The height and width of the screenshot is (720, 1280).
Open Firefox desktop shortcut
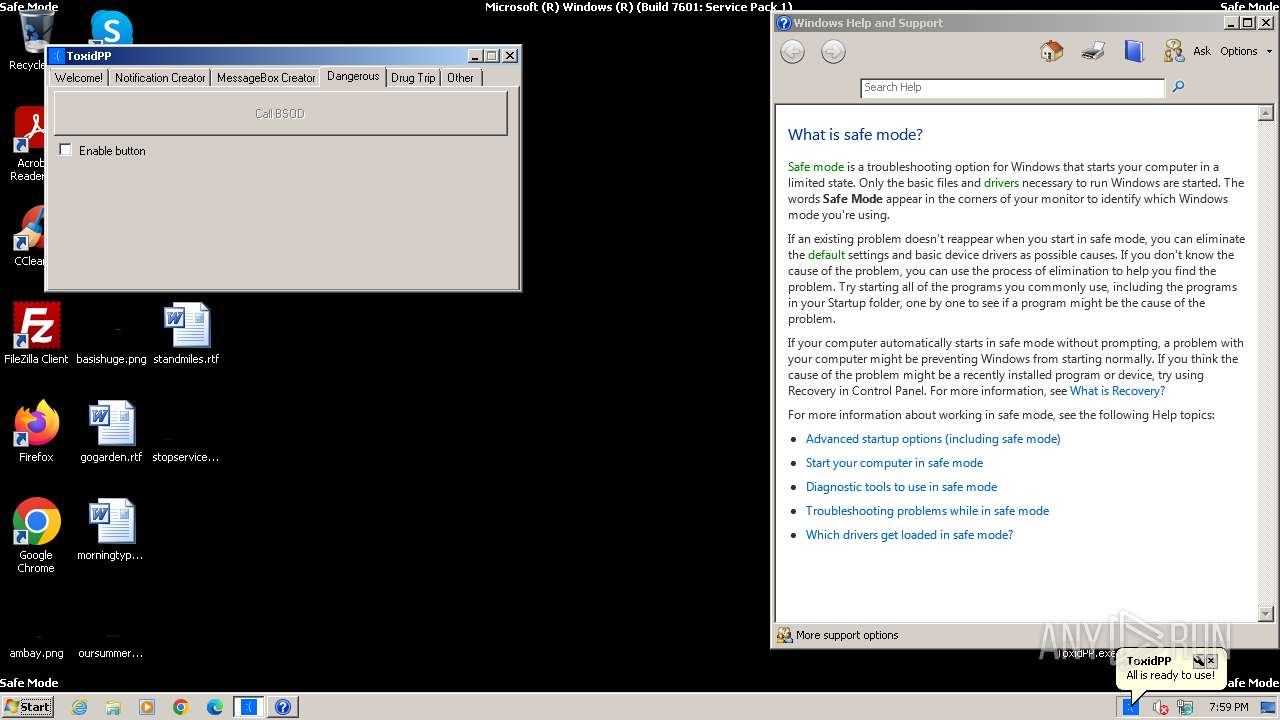coord(36,432)
